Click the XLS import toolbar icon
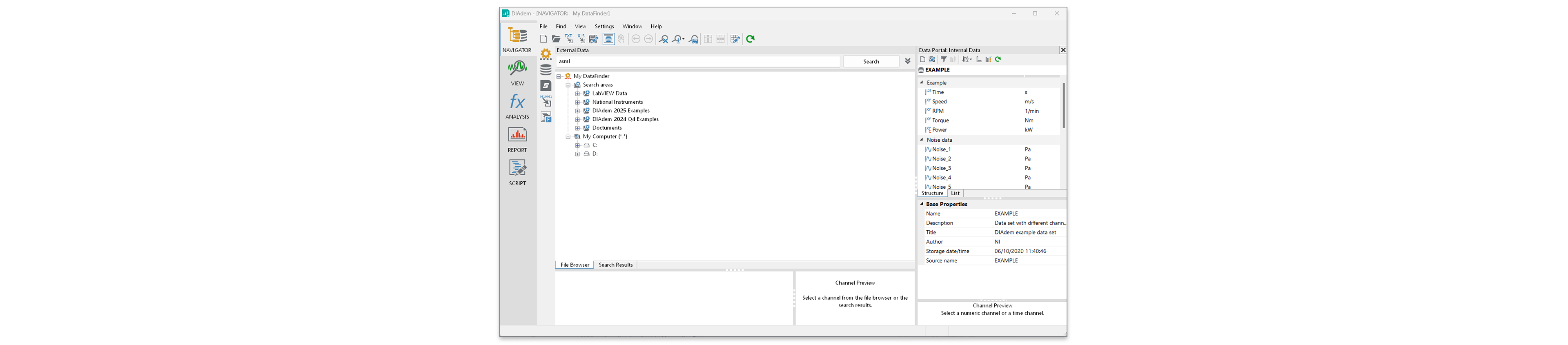This screenshot has height=345, width=1568. (581, 39)
